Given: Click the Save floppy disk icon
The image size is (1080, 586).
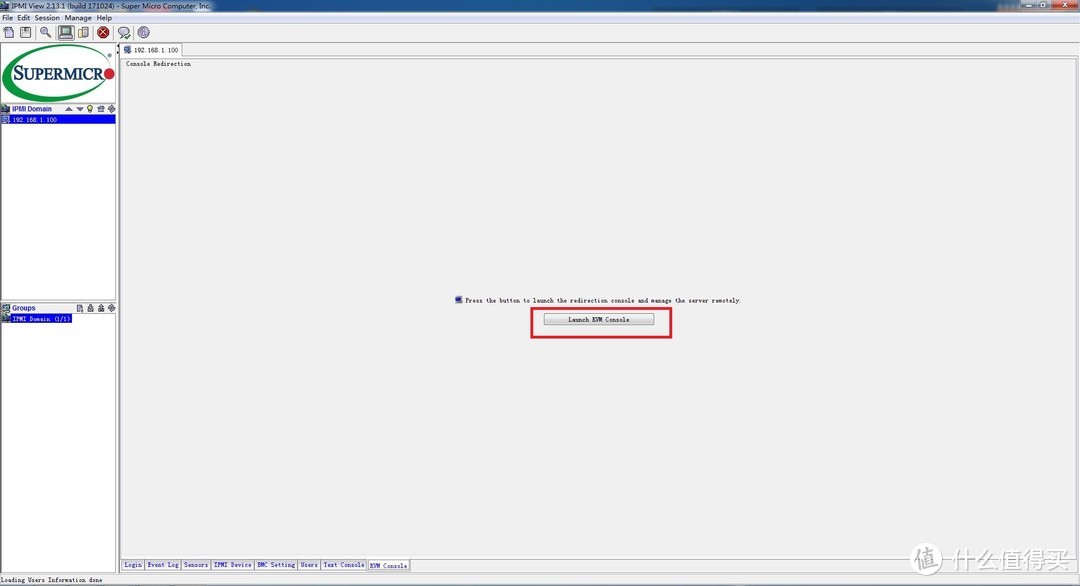Looking at the screenshot, I should pos(26,32).
